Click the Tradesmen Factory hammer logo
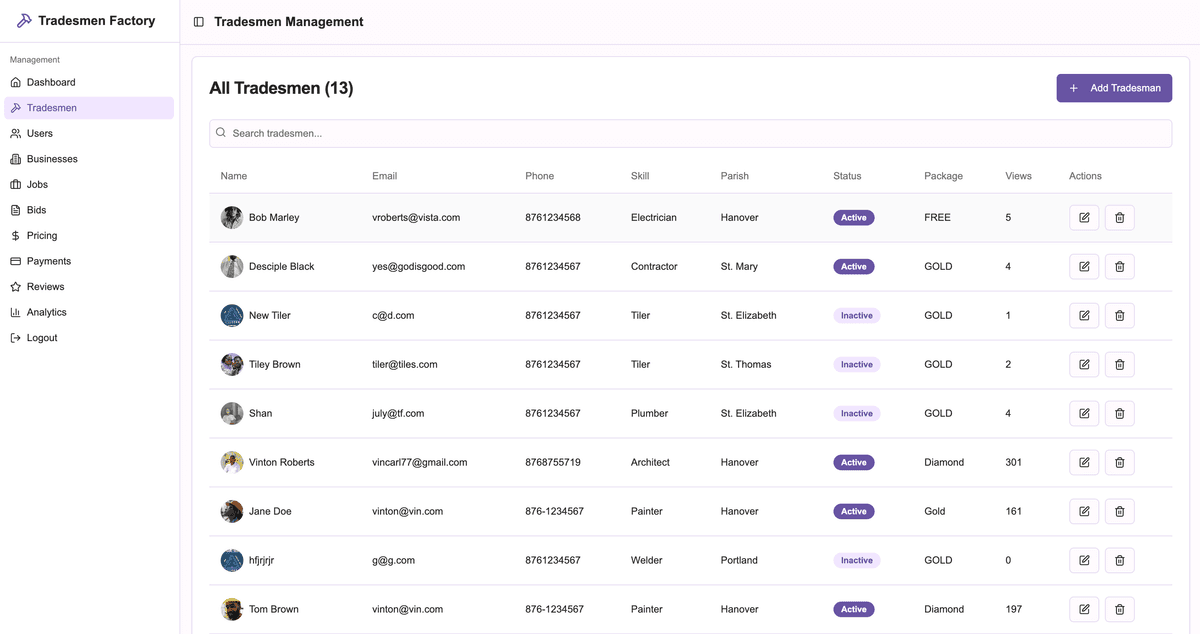 [24, 21]
